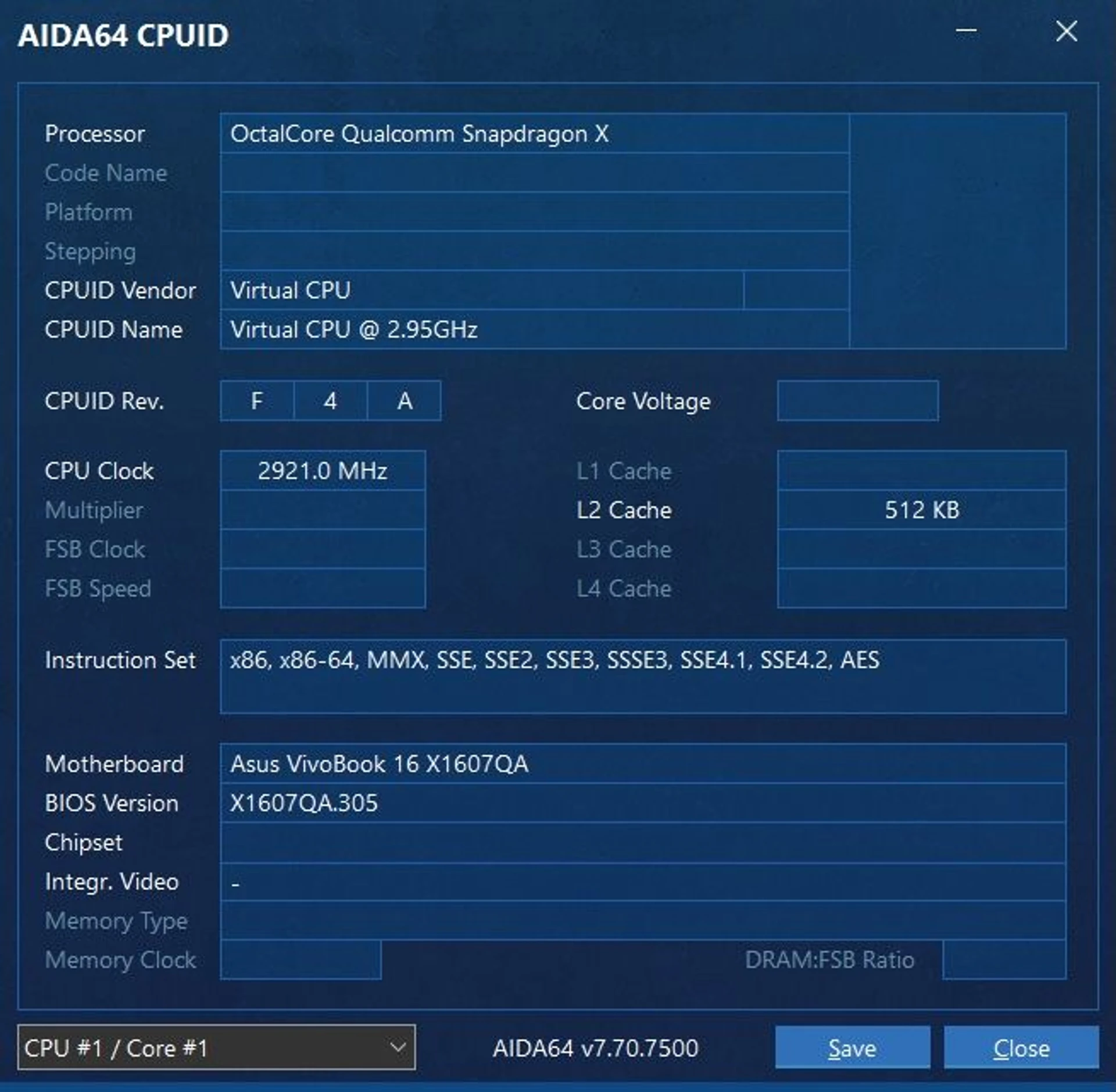The width and height of the screenshot is (1116, 1092).
Task: Select the OctalCore Qualcomm Snapdragon X processor text
Action: click(419, 134)
